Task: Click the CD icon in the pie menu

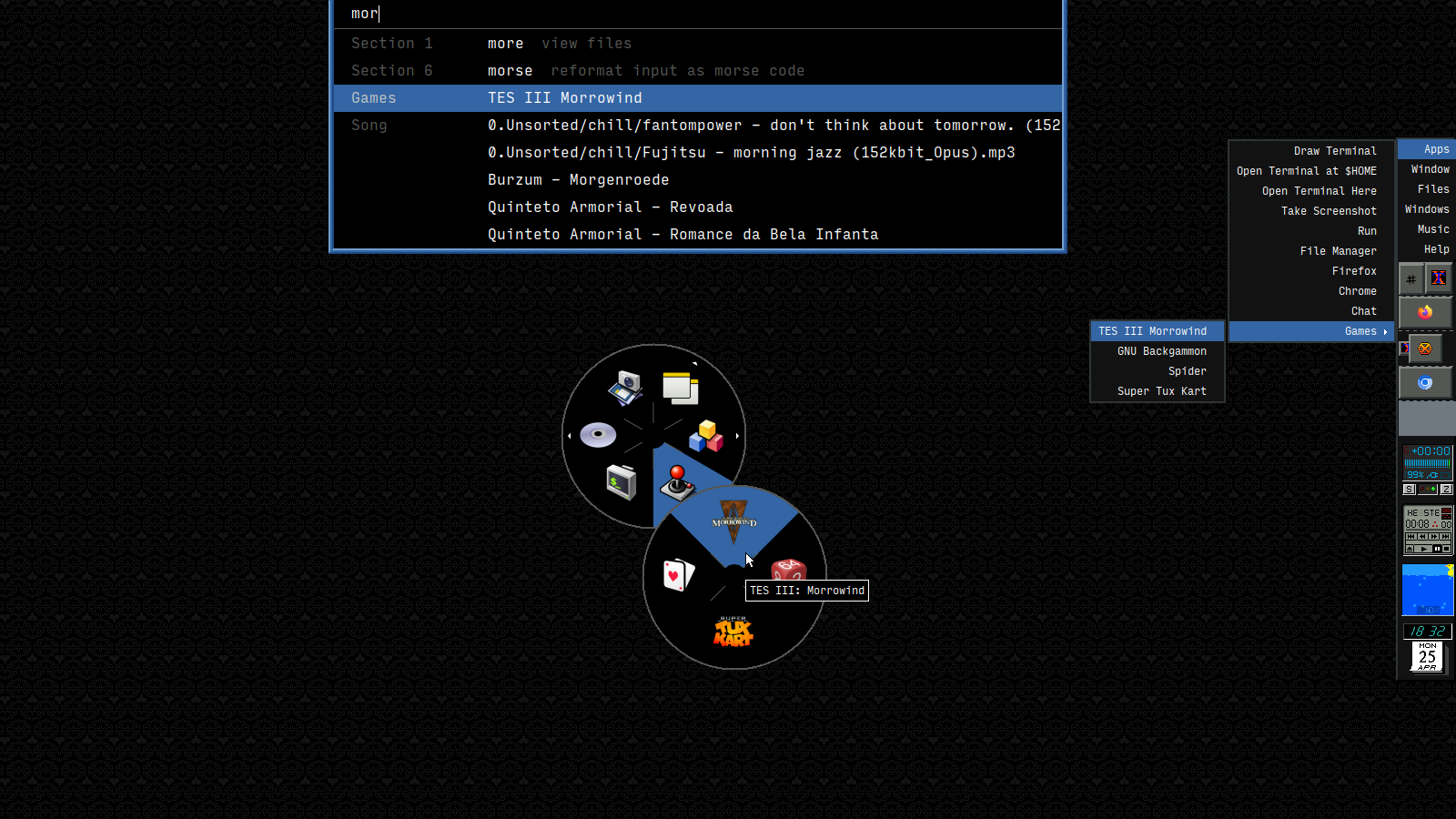Action: point(598,435)
